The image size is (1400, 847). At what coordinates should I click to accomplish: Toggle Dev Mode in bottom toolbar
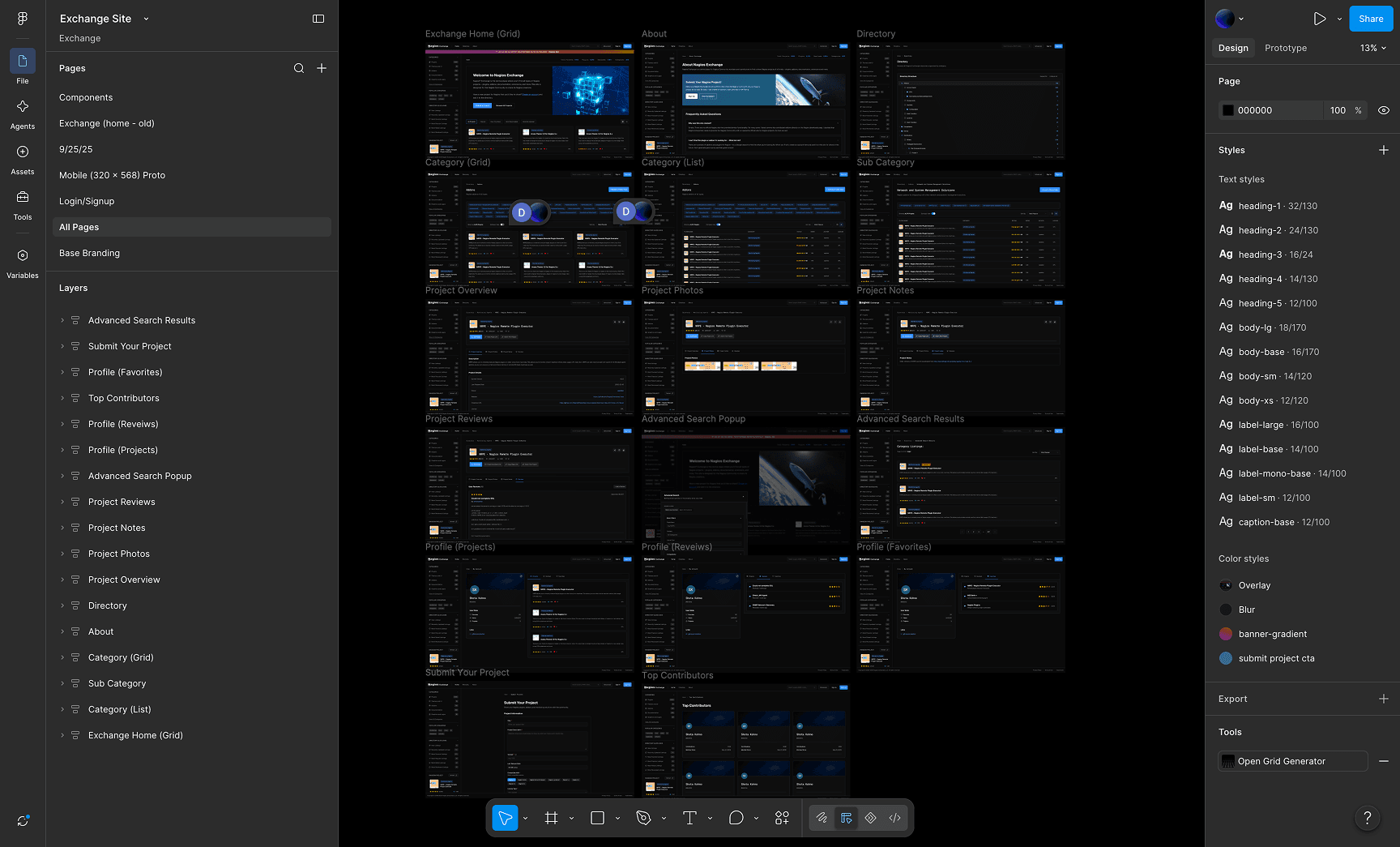click(x=894, y=818)
